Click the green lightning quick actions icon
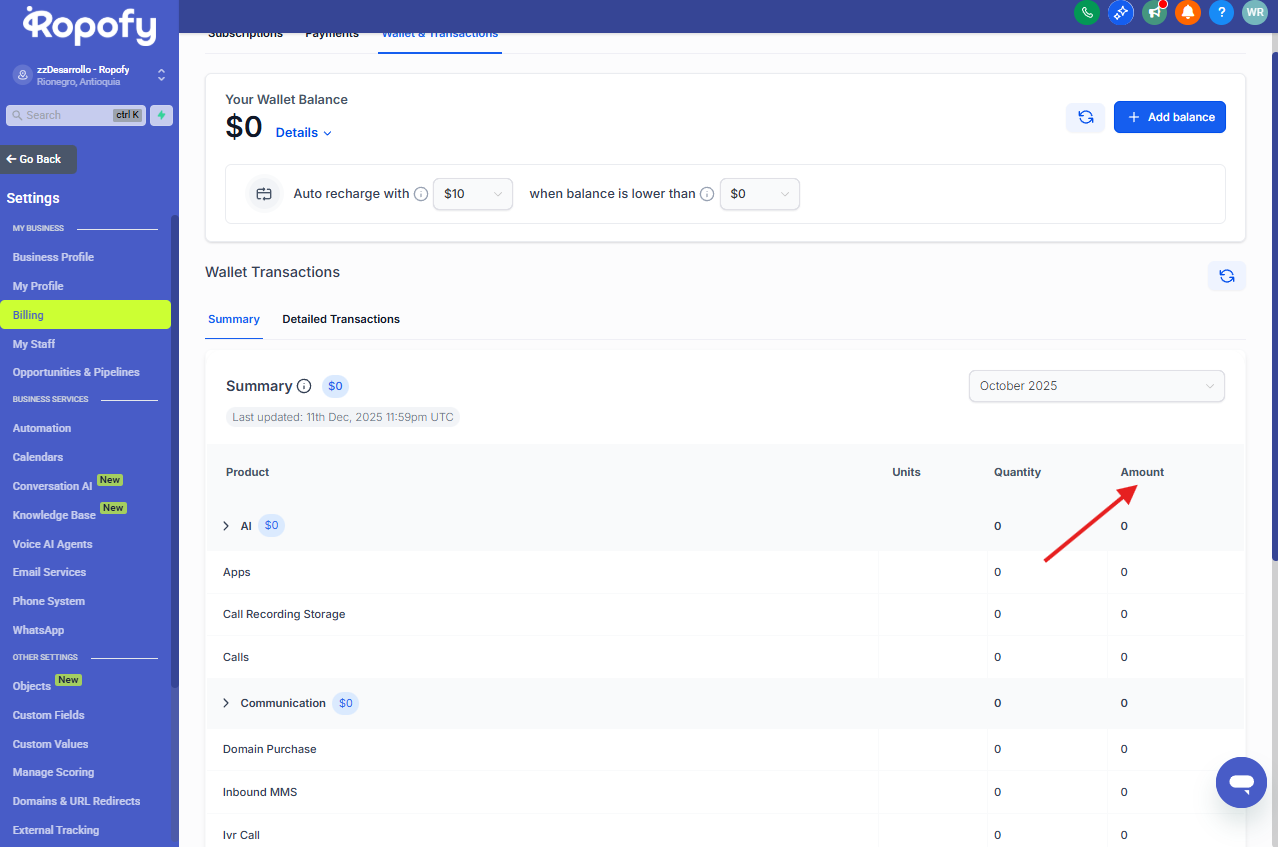The height and width of the screenshot is (847, 1278). pyautogui.click(x=161, y=115)
